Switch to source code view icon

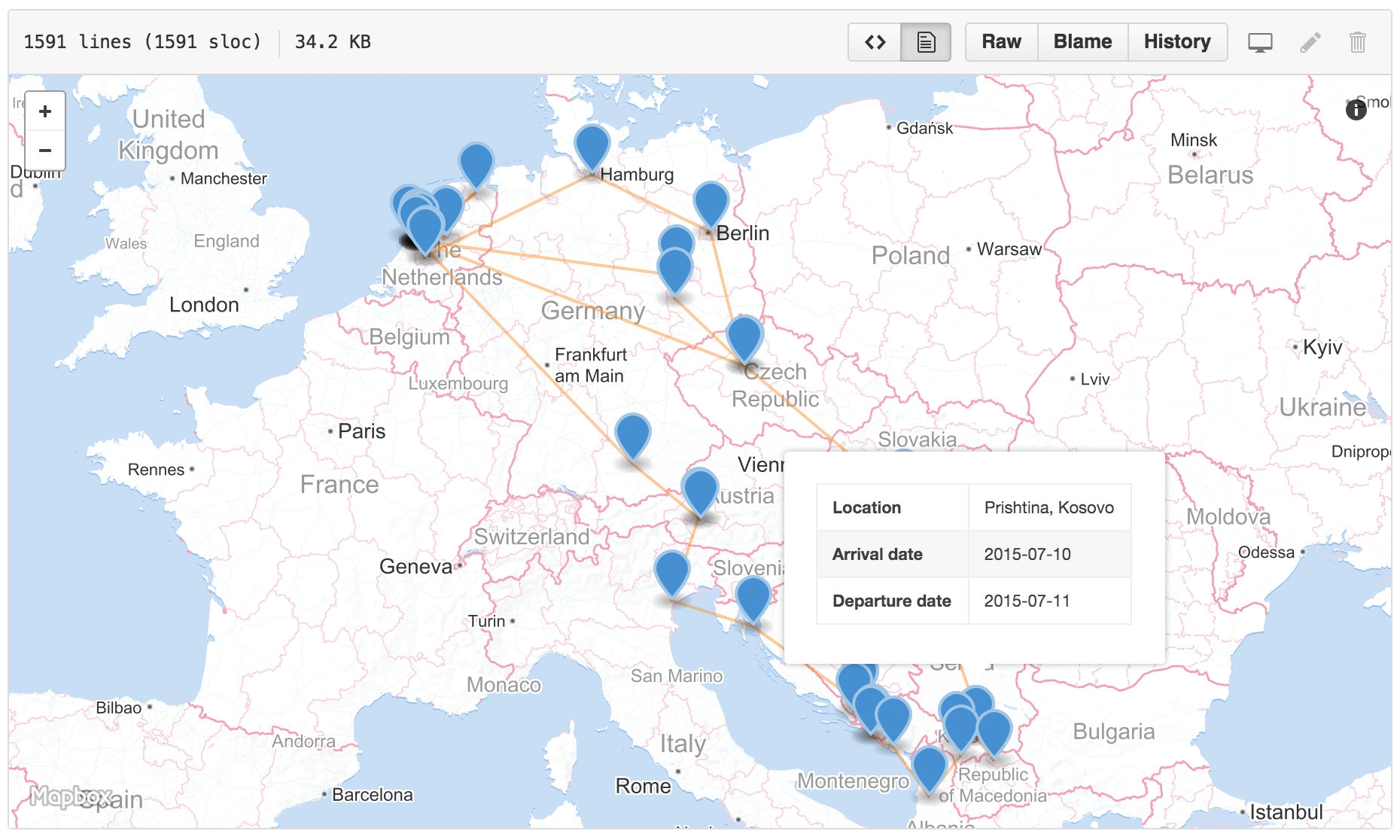pos(875,42)
